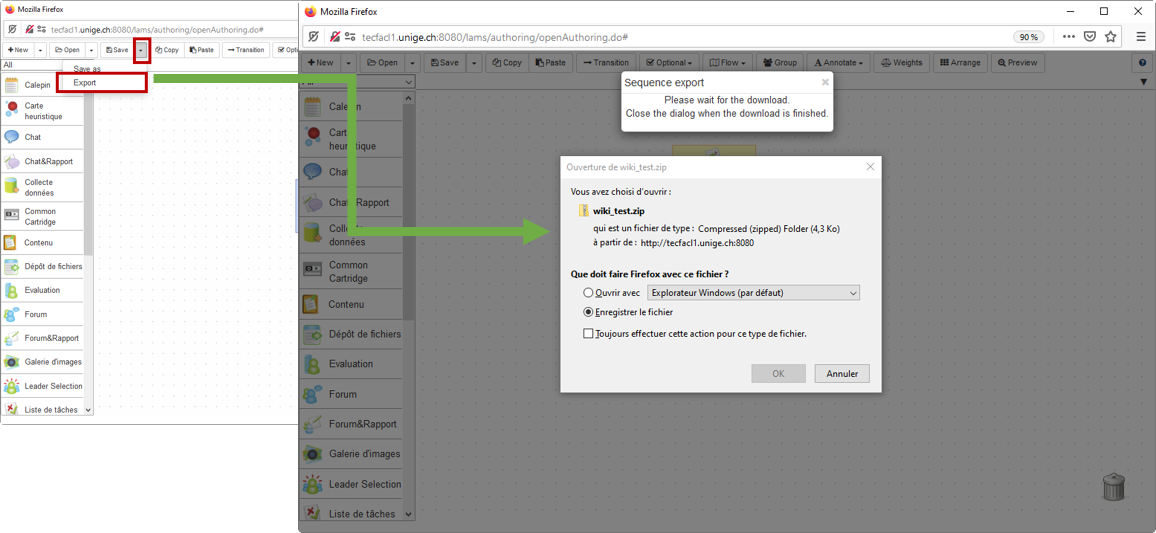Choose 'Save as' from the Save menu
Image resolution: width=1156 pixels, height=533 pixels.
[x=87, y=69]
